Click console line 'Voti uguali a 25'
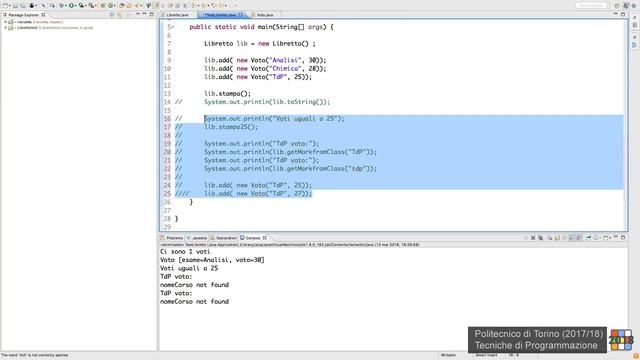640x360 pixels. [189, 269]
